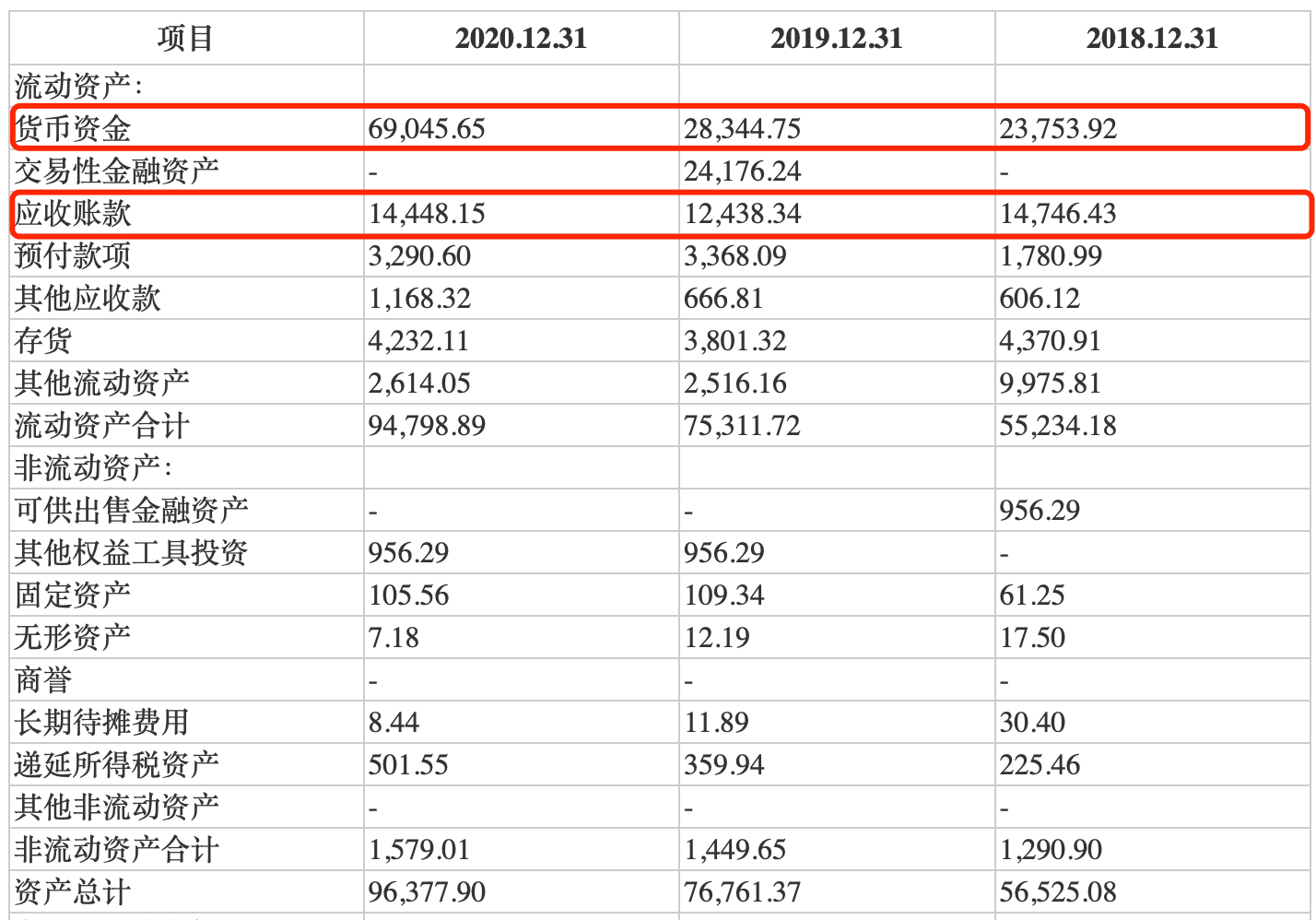Viewport: 1316px width, 920px height.
Task: Click the 其他非流动资产 row label
Action: pyautogui.click(x=117, y=807)
